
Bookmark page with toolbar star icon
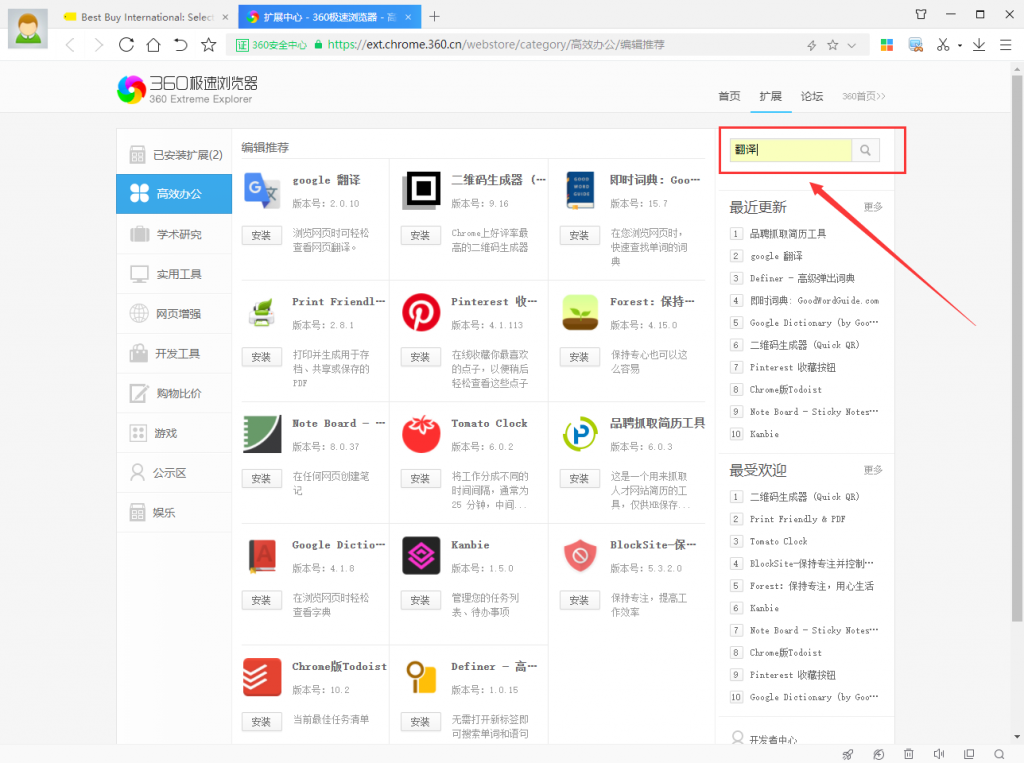coord(208,44)
